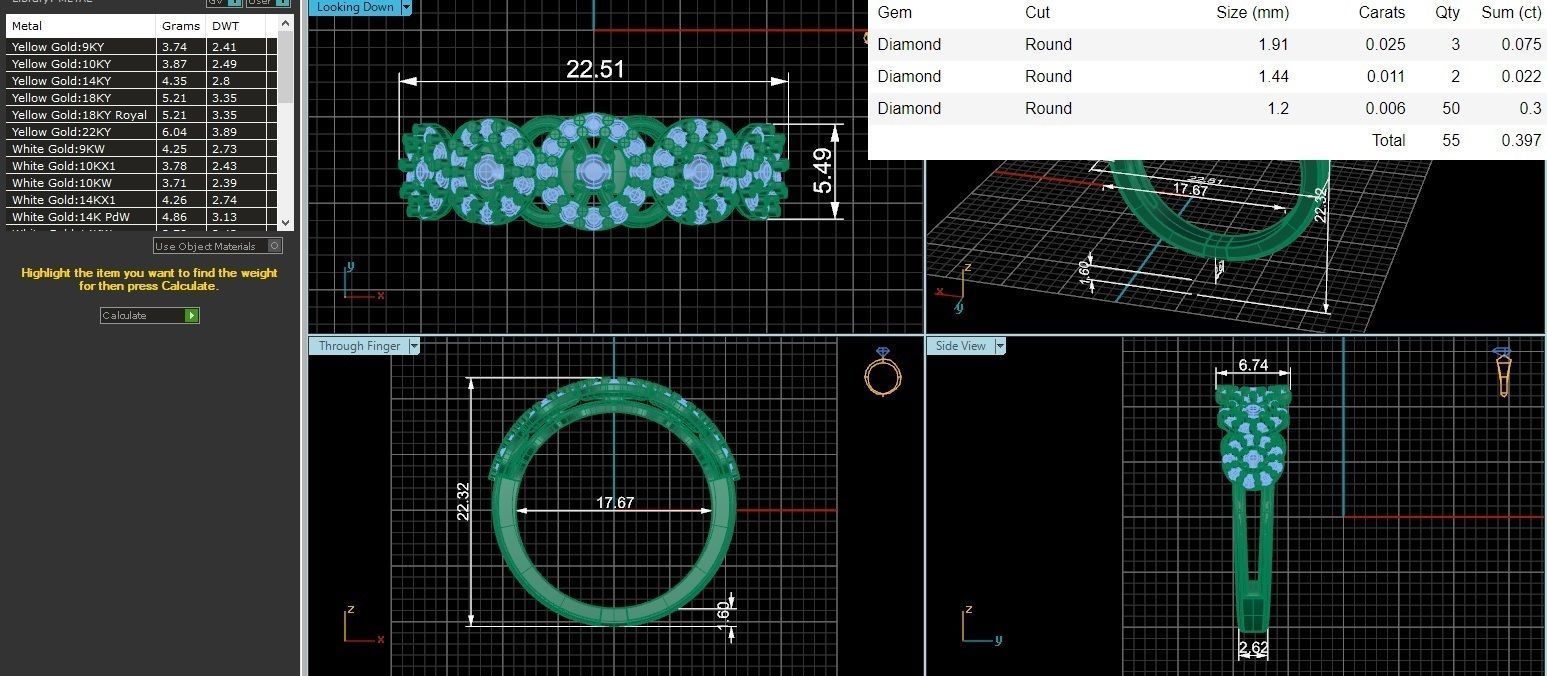1547x676 pixels.
Task: Click the DWT column header
Action: pyautogui.click(x=236, y=26)
